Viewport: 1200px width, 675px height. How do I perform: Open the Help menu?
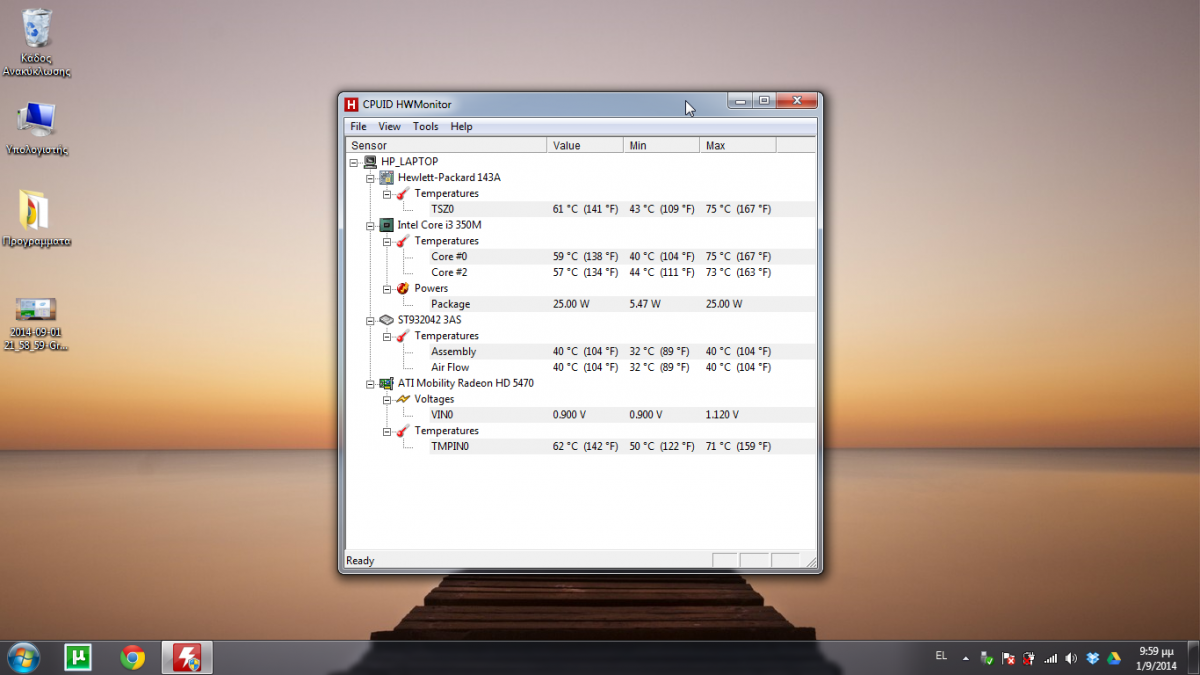click(x=461, y=127)
